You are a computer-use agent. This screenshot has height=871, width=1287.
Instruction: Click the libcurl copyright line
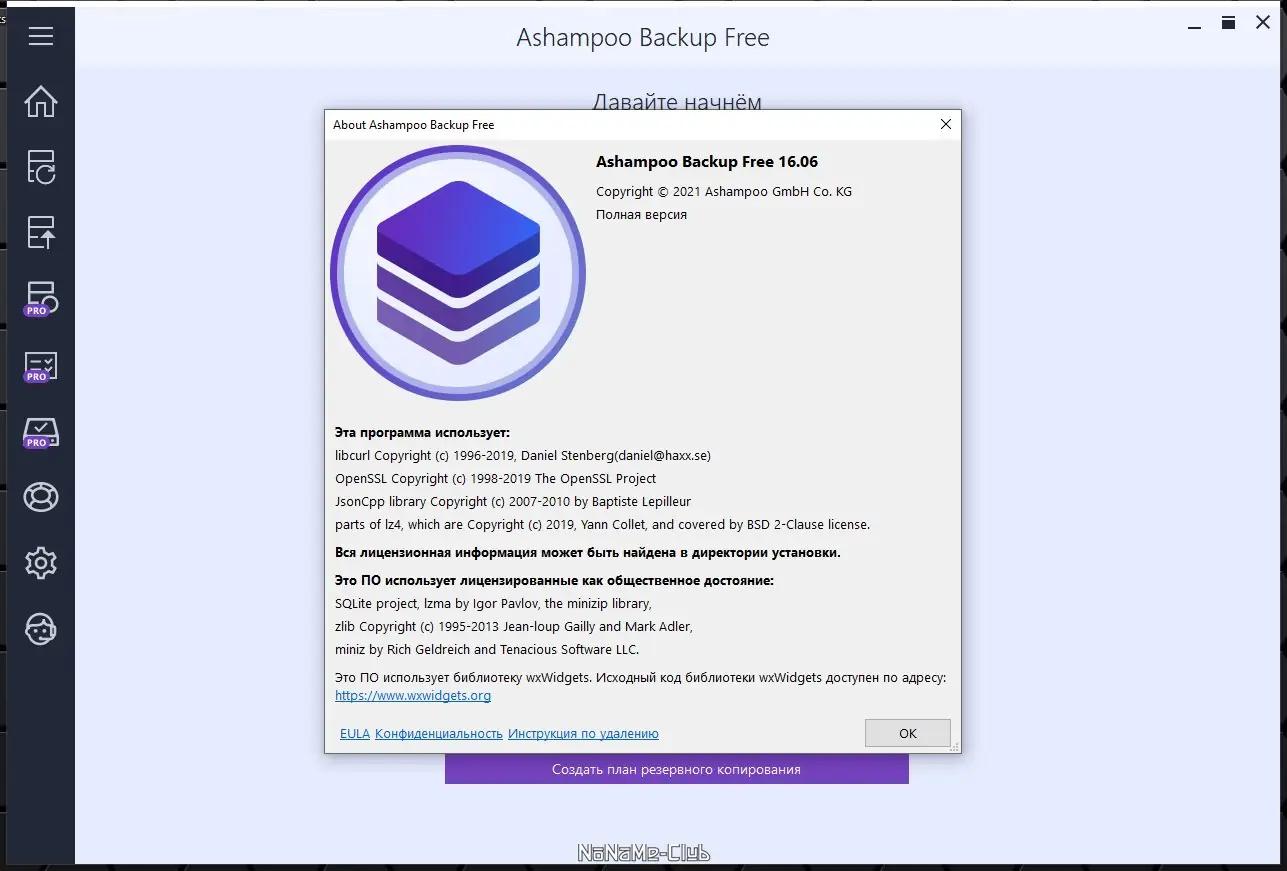[523, 456]
